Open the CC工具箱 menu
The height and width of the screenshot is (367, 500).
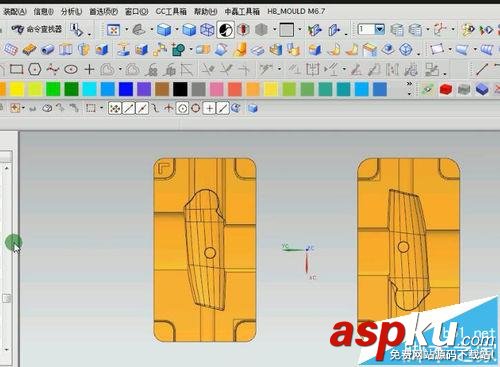pyautogui.click(x=171, y=11)
